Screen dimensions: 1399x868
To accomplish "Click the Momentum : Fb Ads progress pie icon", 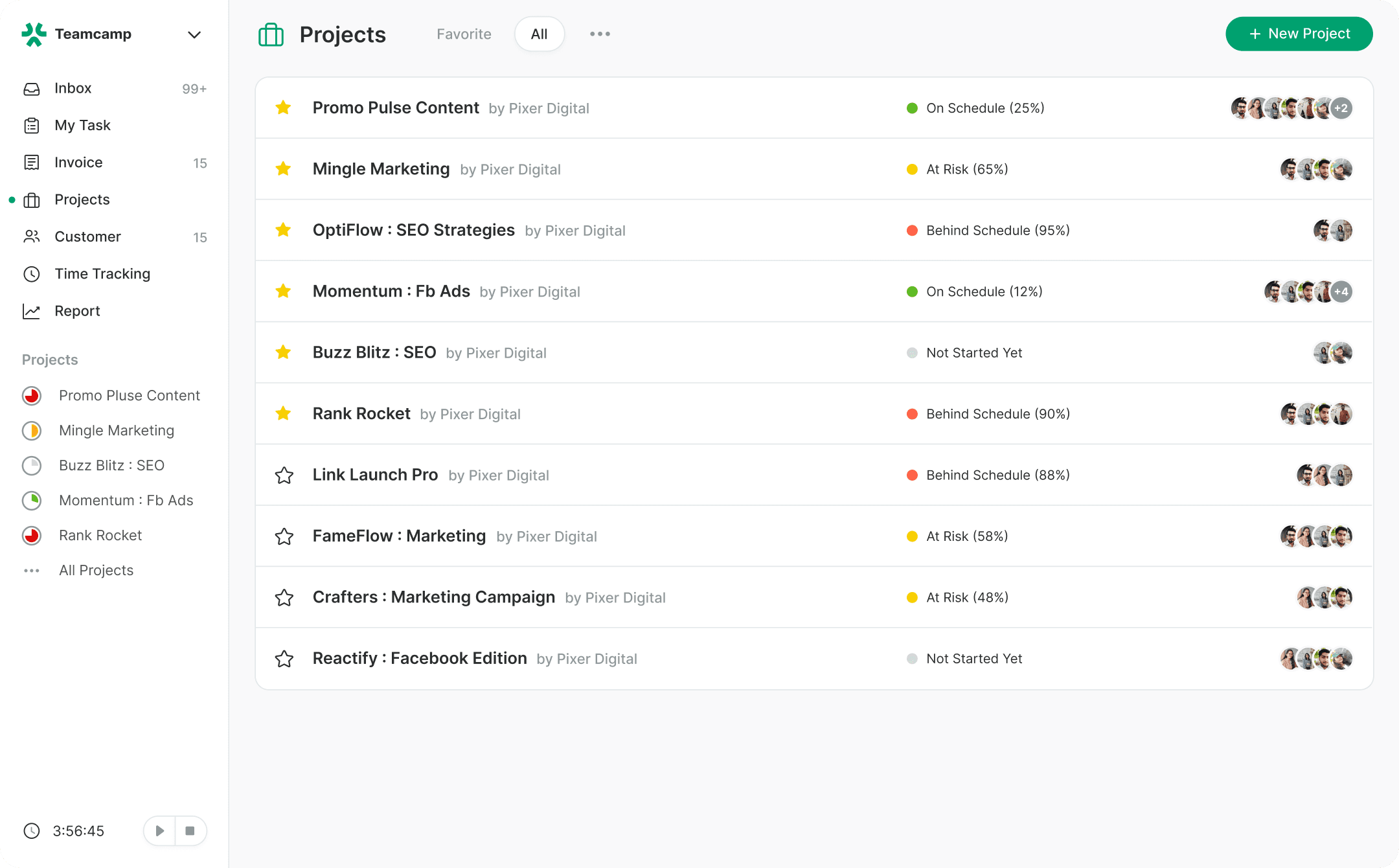I will [x=32, y=501].
